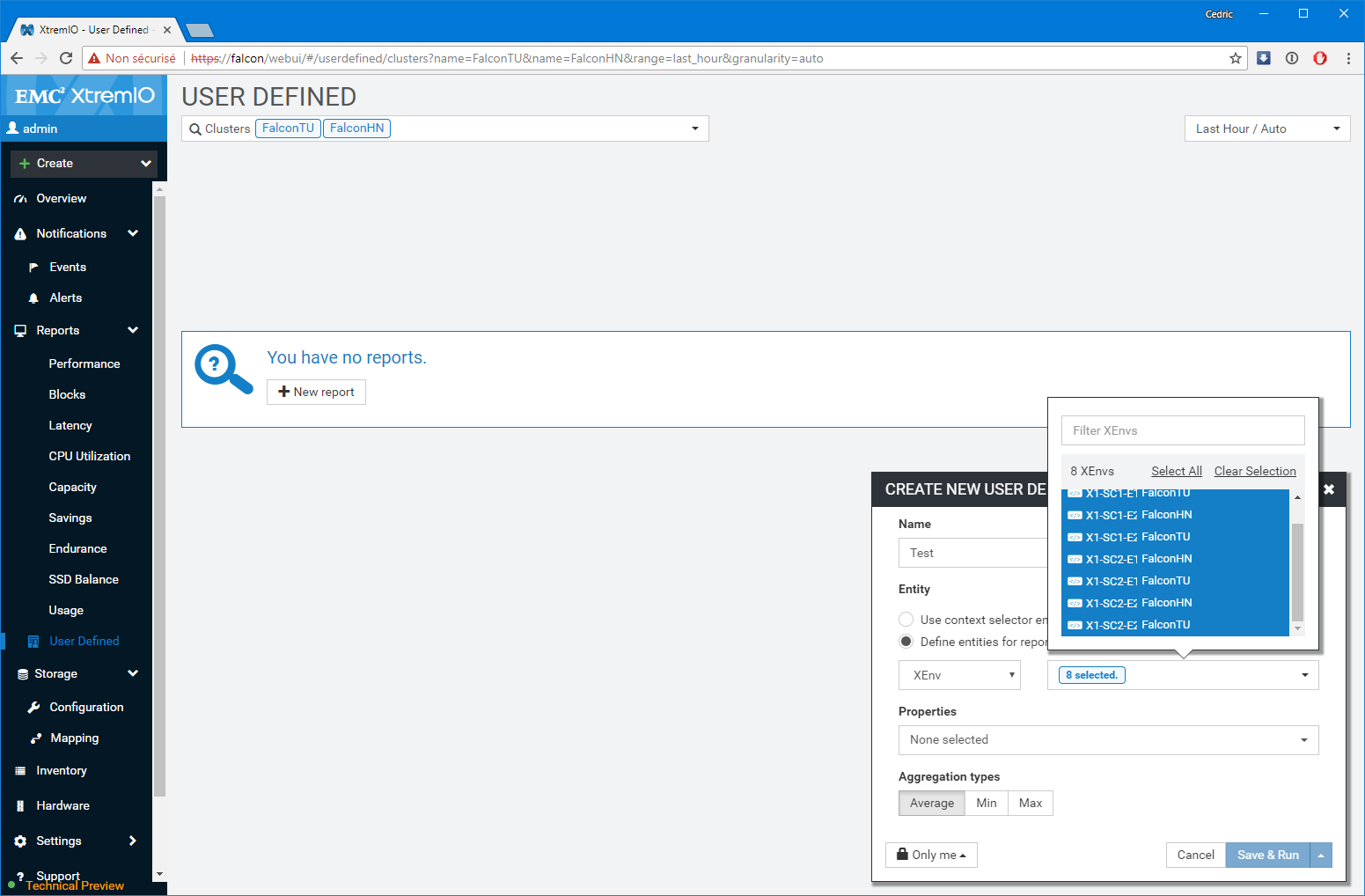Click the bookmark star icon in address bar

tap(1236, 58)
